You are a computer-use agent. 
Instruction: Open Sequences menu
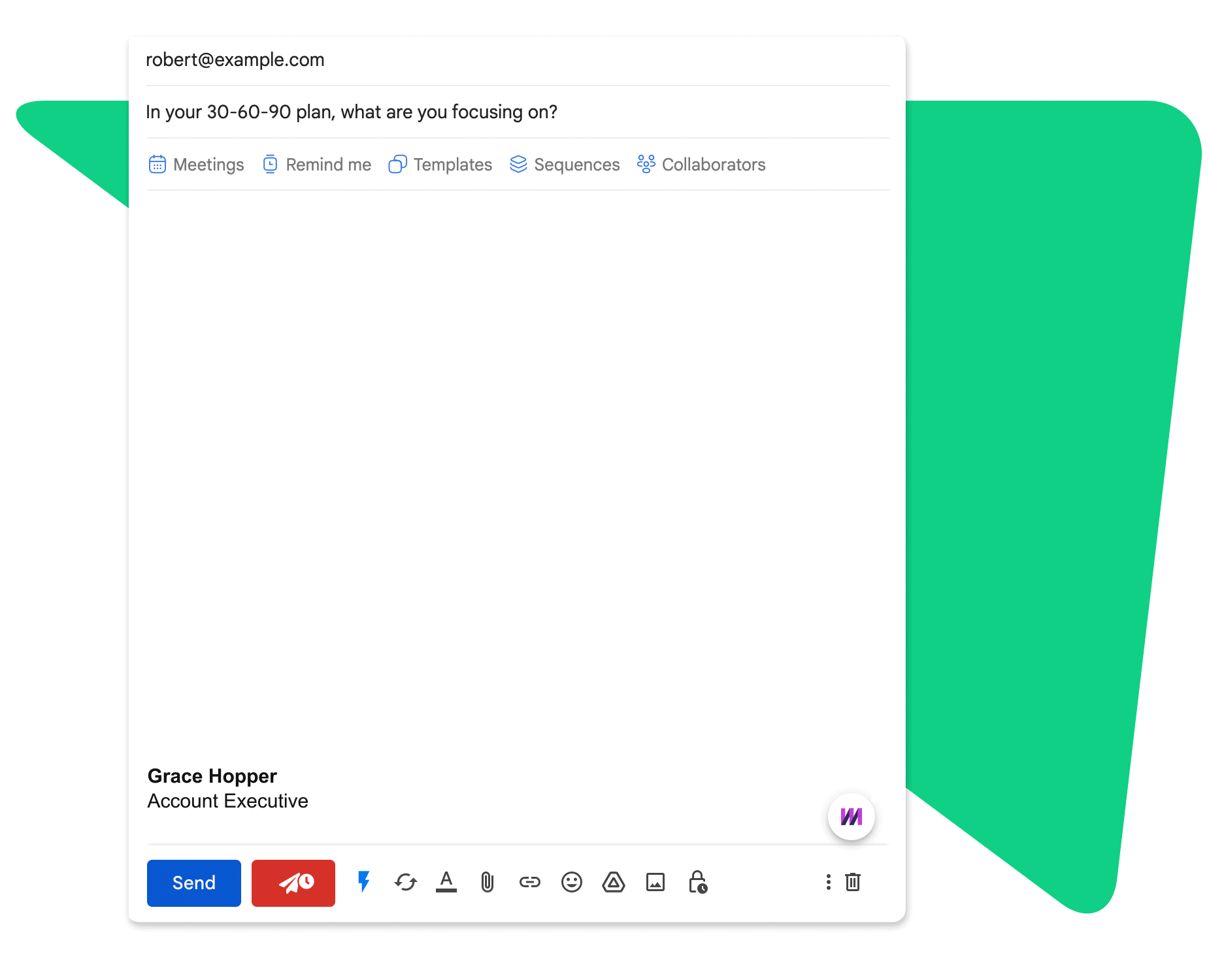pos(565,165)
